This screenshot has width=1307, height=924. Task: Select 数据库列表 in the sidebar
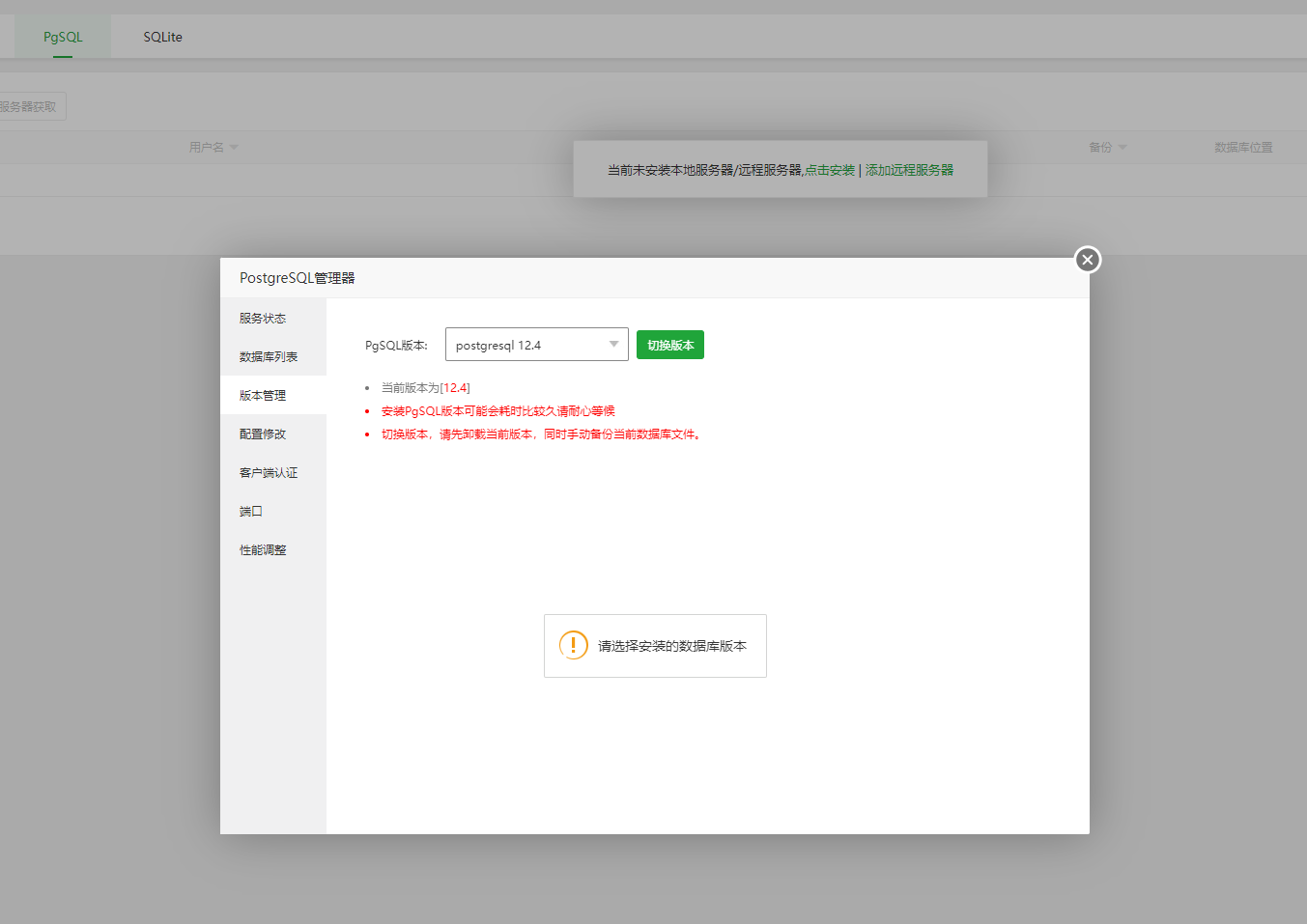tap(273, 356)
